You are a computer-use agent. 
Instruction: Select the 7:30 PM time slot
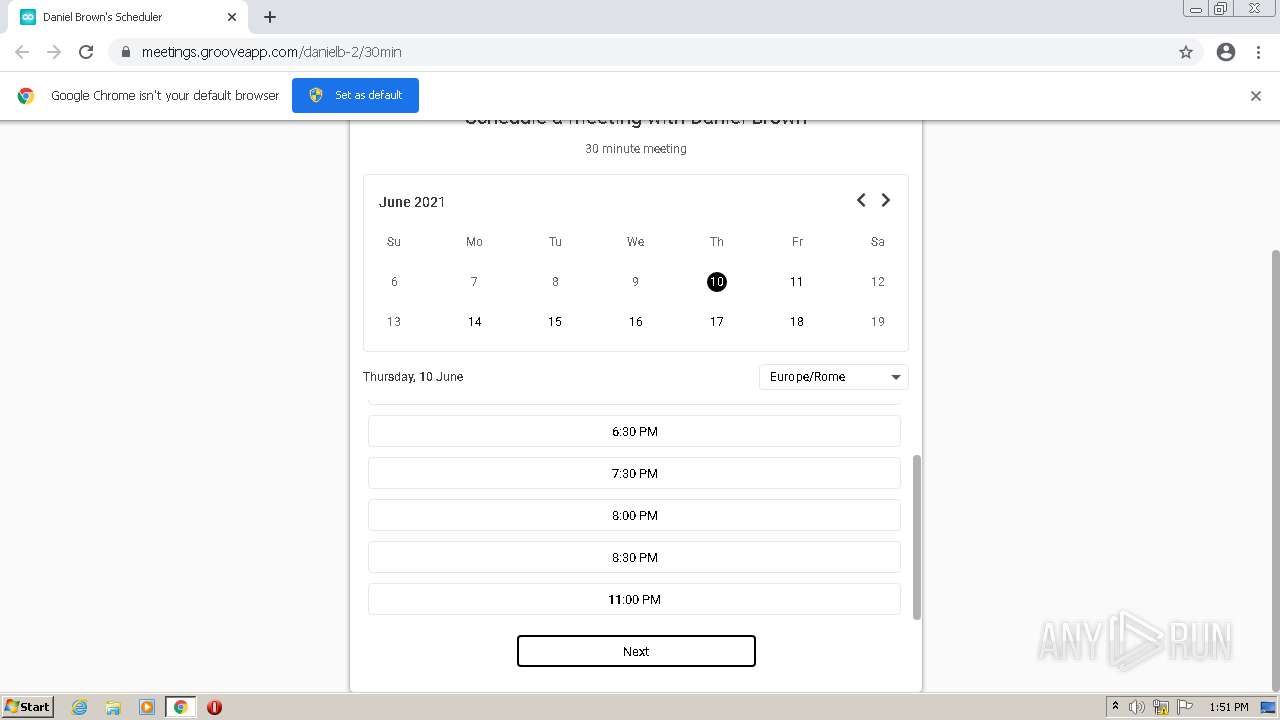(x=634, y=474)
